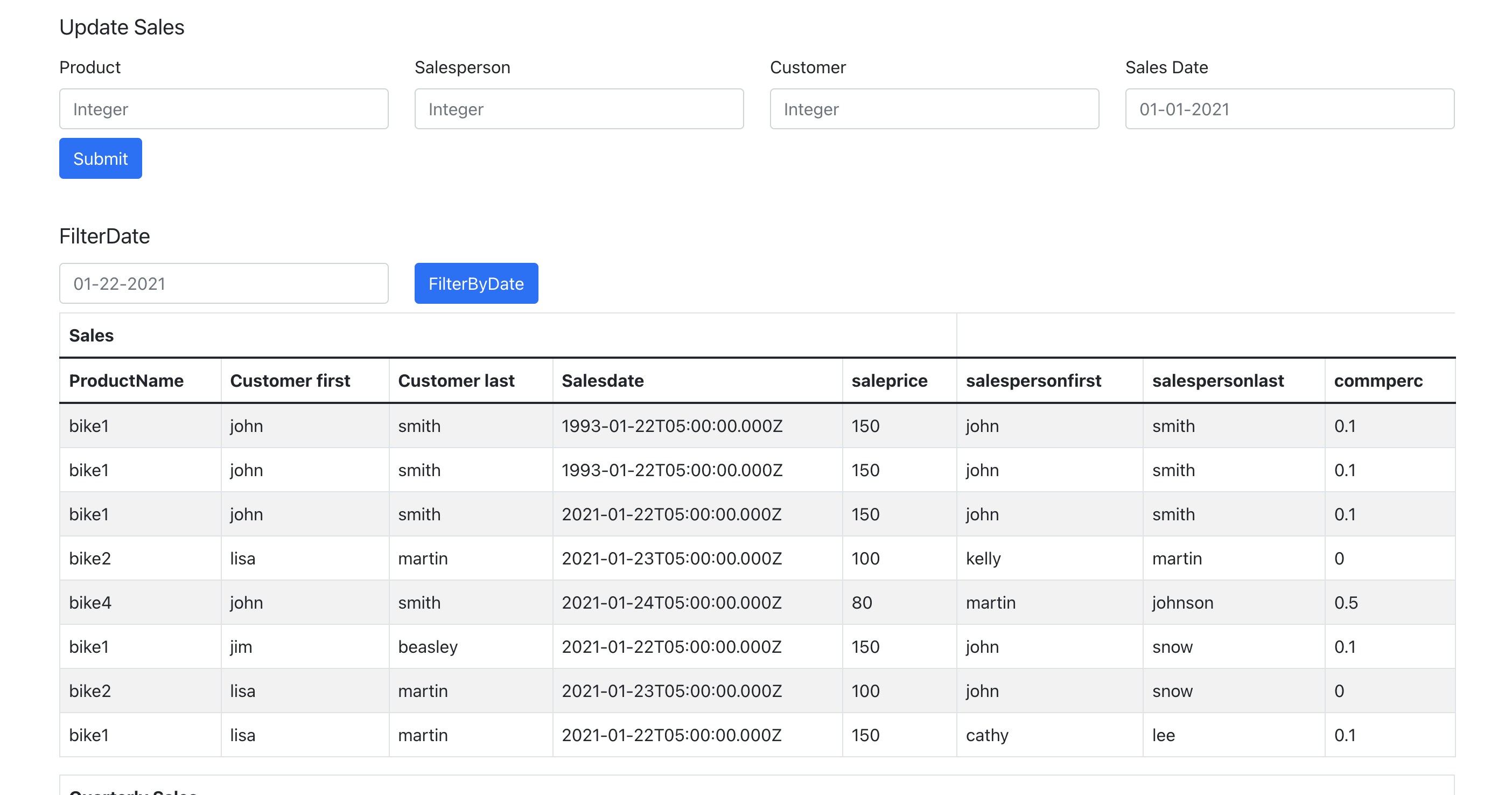Focus the Salesperson integer input
Viewport: 1512px width, 795px height.
(x=579, y=109)
